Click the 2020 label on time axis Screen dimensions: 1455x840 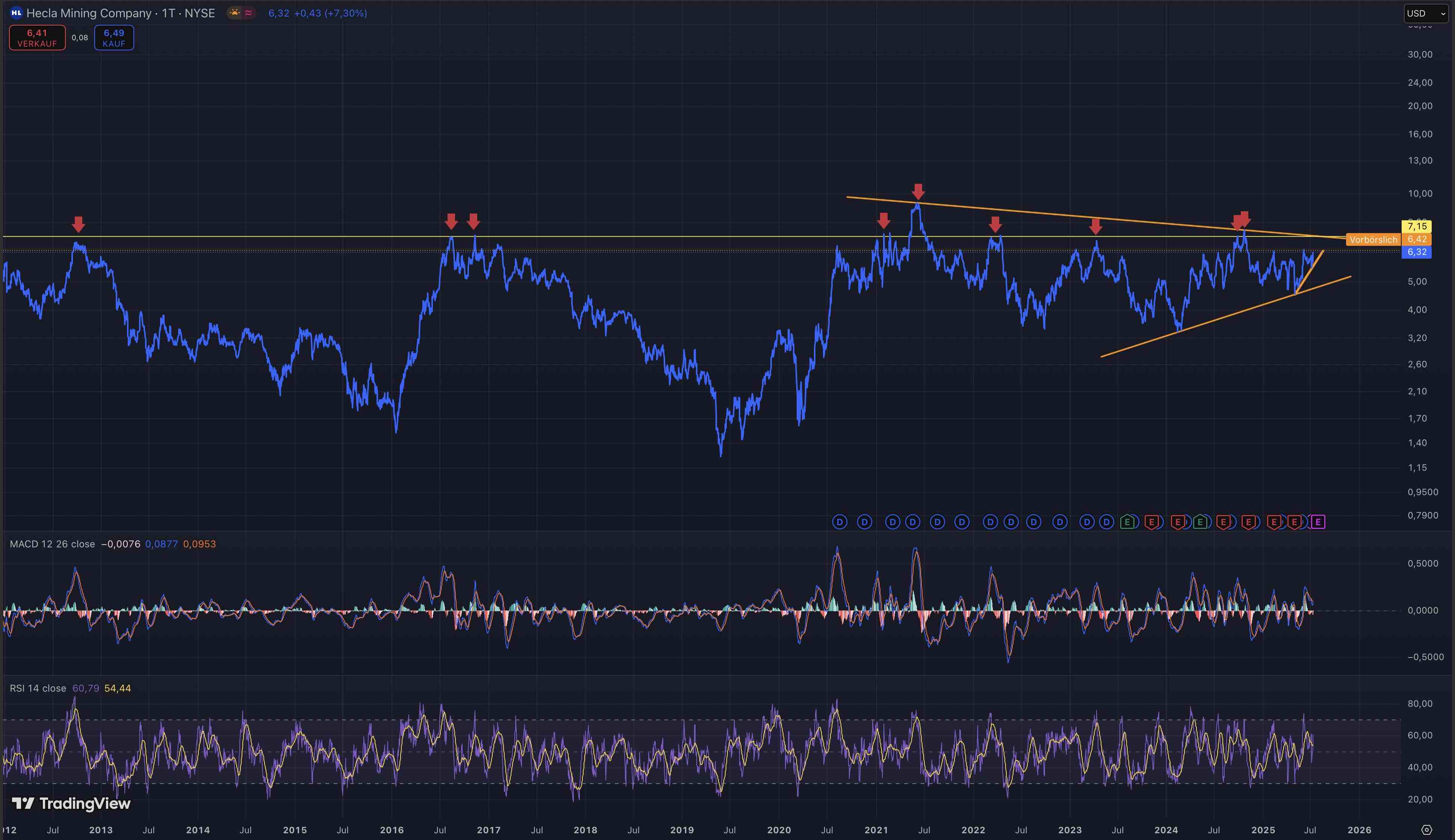(779, 829)
